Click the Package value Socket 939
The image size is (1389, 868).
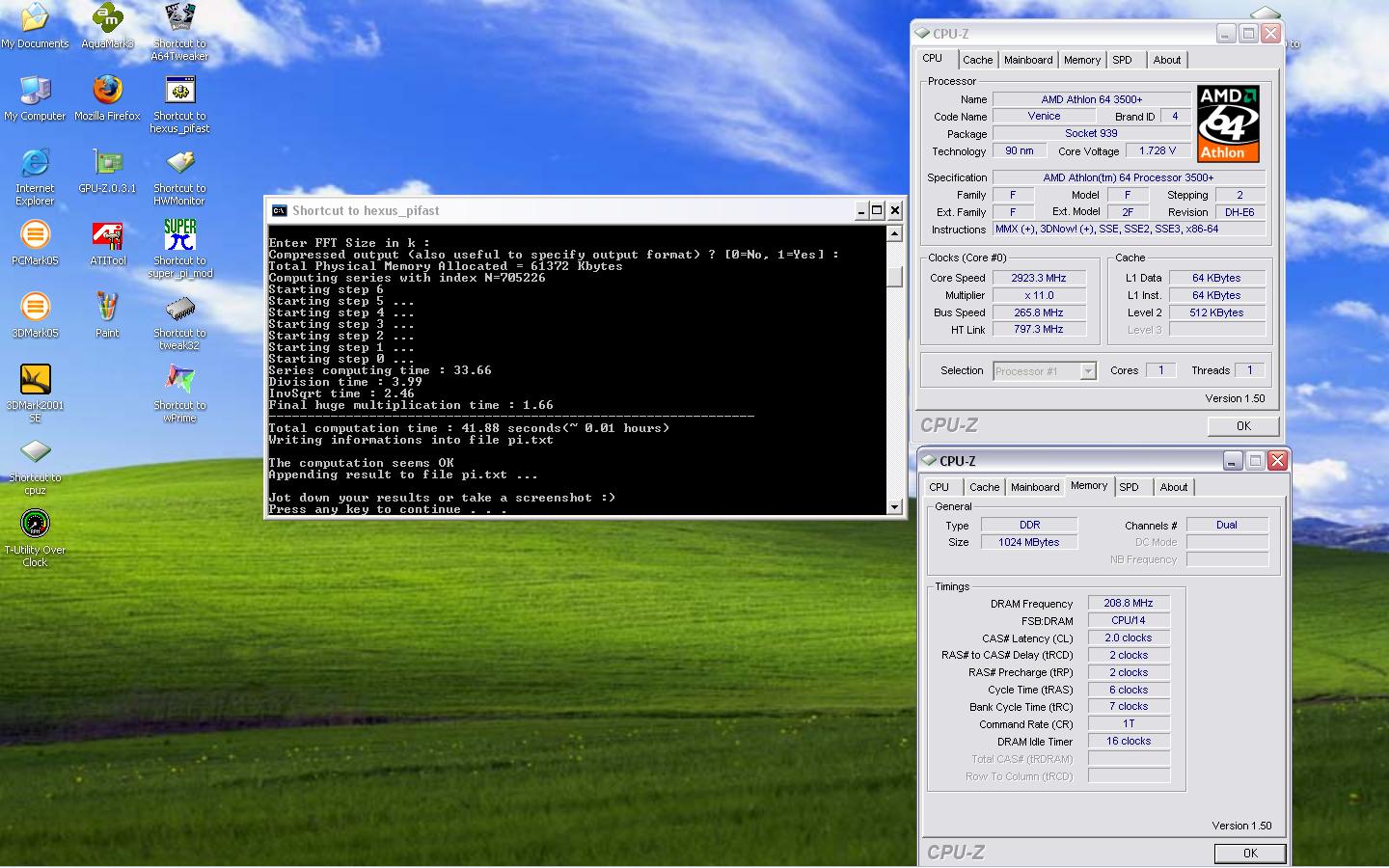click(x=1091, y=133)
